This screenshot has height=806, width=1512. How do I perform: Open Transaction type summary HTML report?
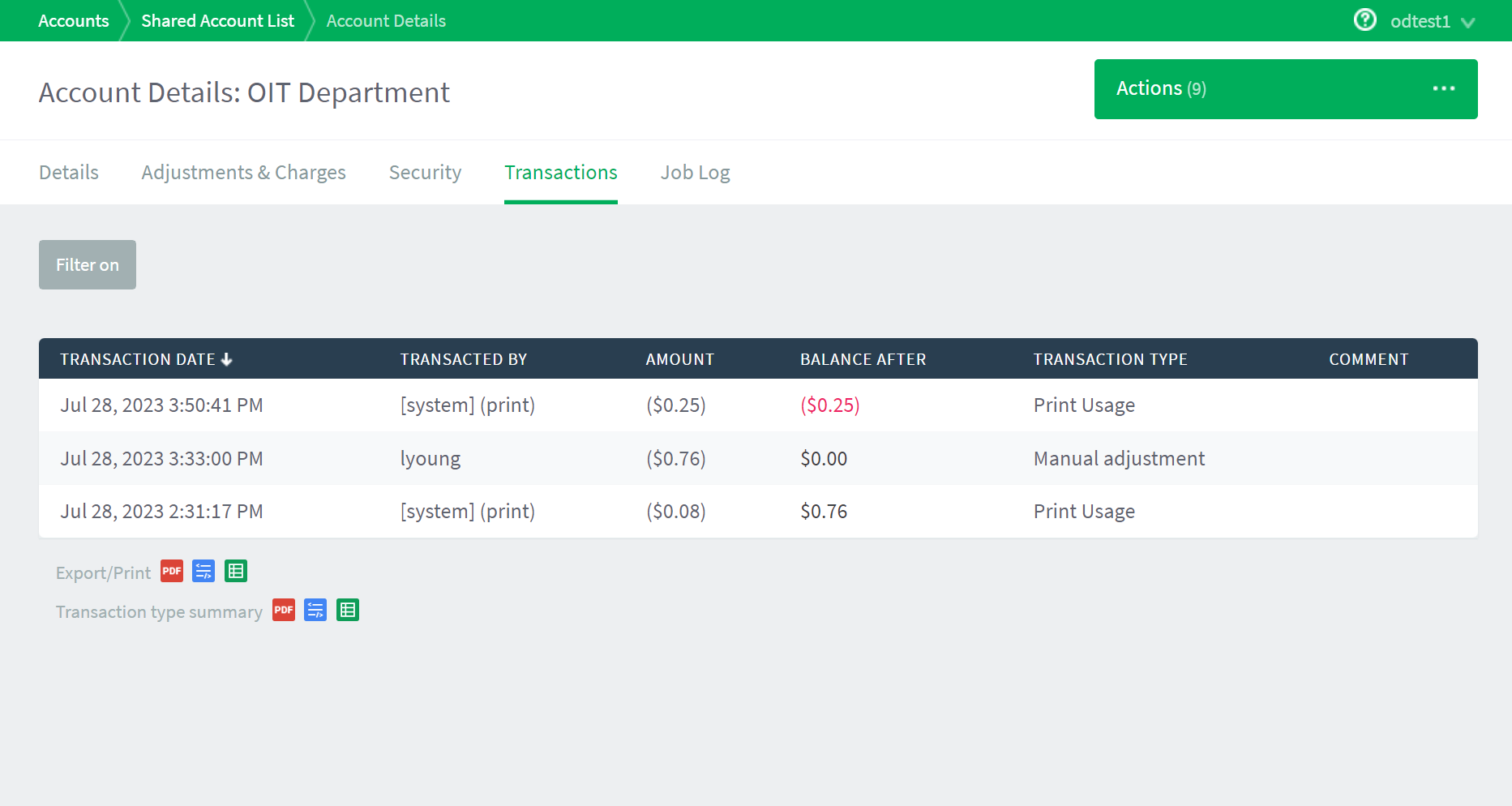tap(315, 611)
